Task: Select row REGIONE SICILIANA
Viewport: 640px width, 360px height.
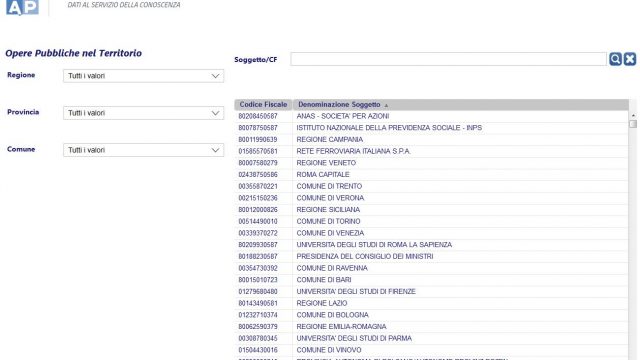Action: (431, 210)
